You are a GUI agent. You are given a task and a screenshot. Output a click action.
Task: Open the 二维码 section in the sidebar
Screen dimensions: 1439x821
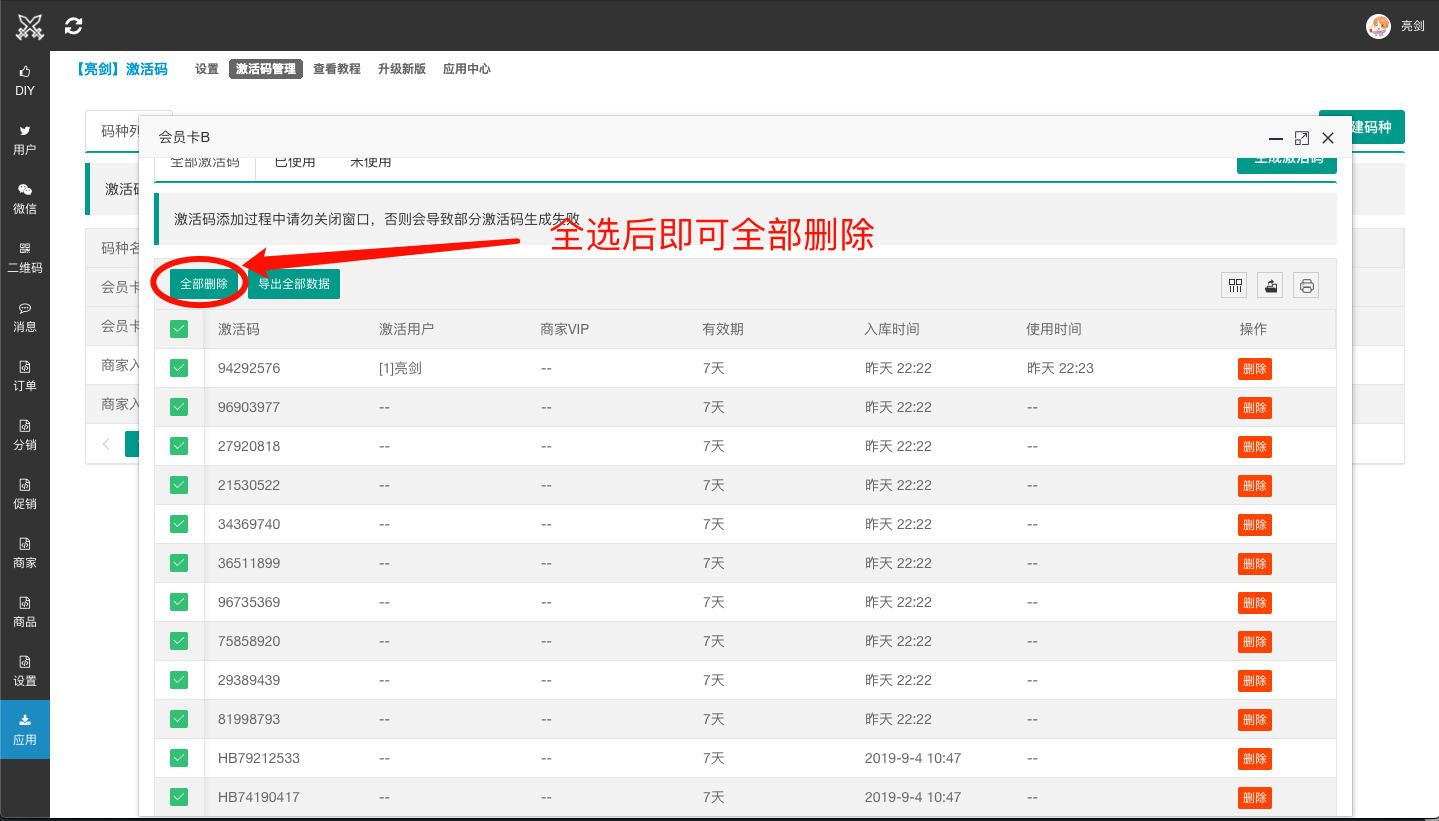[x=25, y=258]
